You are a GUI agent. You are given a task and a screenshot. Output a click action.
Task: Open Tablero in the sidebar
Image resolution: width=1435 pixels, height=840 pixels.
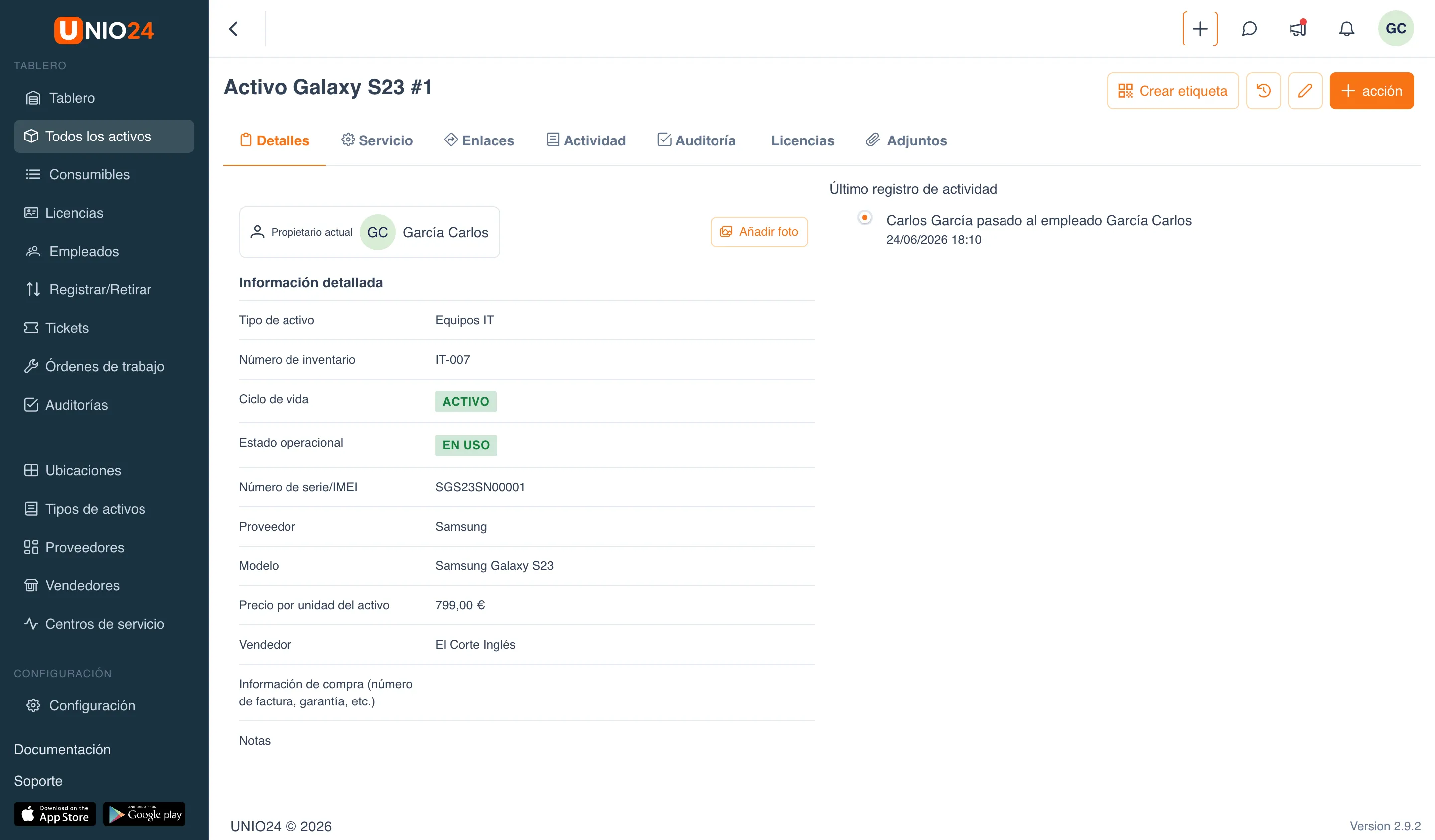[x=104, y=98]
